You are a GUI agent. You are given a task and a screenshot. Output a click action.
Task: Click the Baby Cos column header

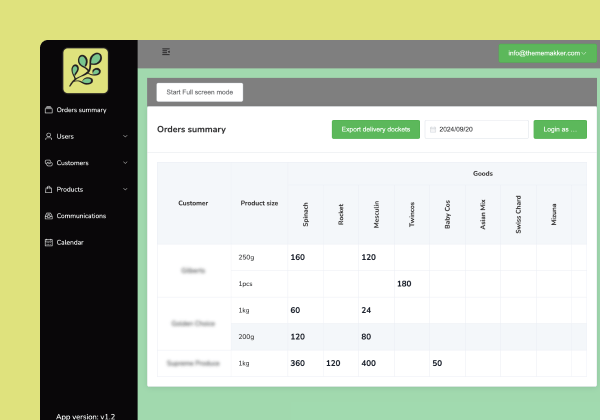click(x=447, y=215)
